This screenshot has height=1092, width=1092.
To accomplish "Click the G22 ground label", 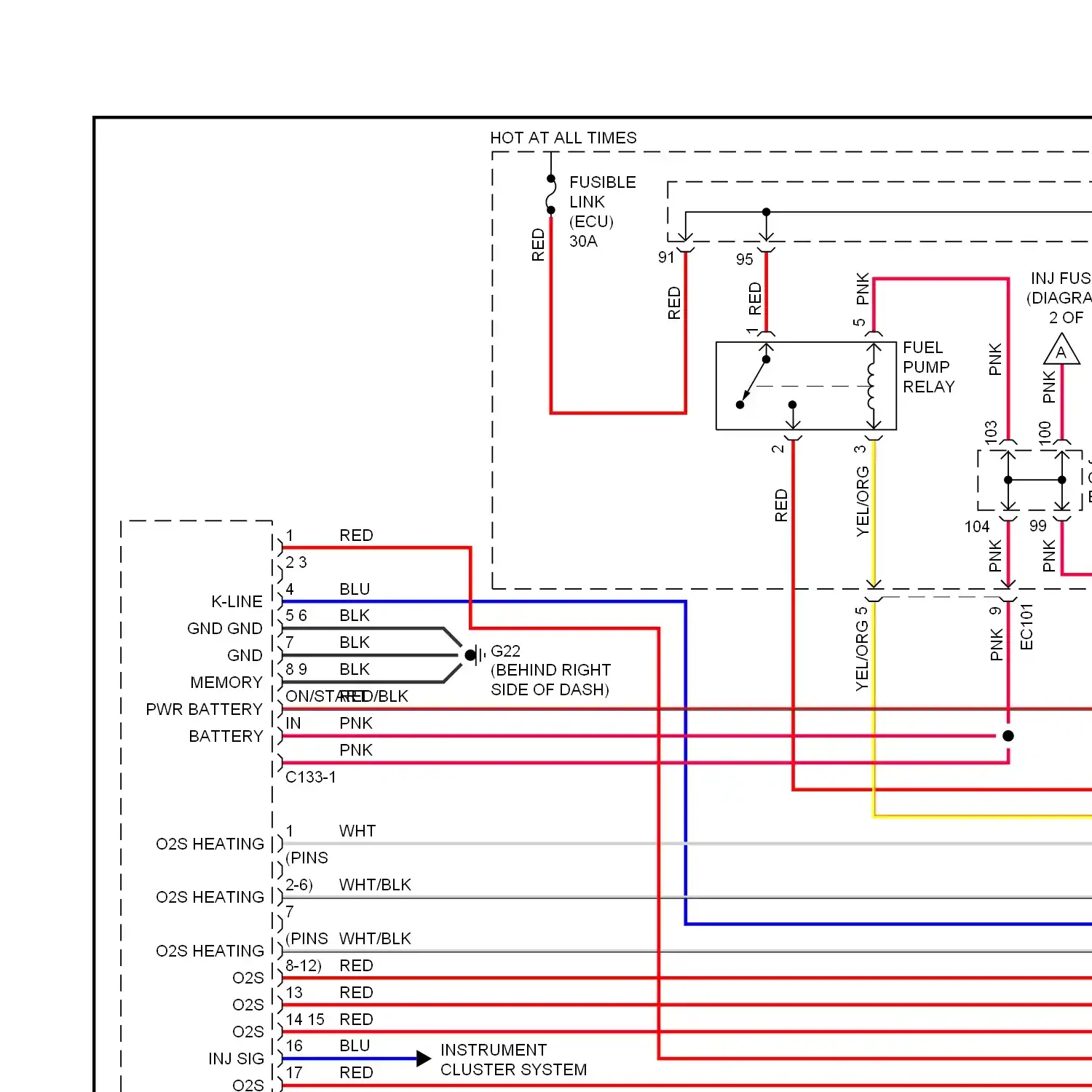I will point(505,651).
